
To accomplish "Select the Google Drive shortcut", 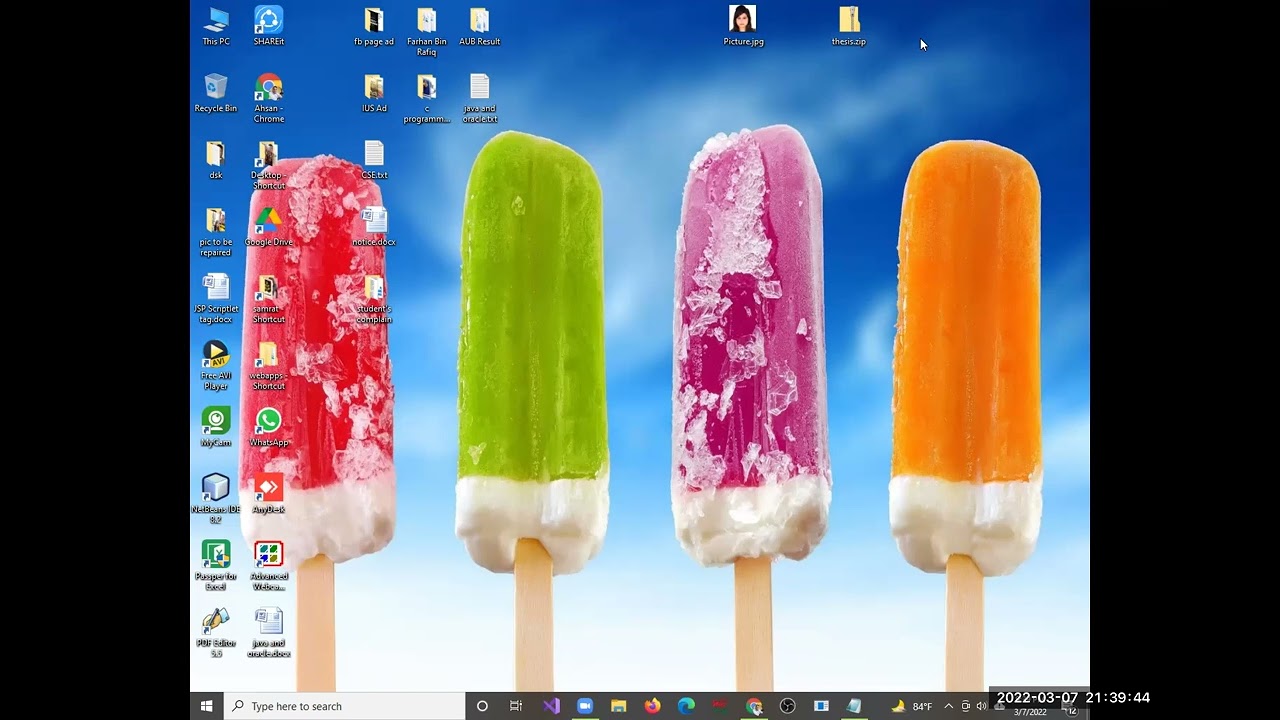I will click(268, 227).
